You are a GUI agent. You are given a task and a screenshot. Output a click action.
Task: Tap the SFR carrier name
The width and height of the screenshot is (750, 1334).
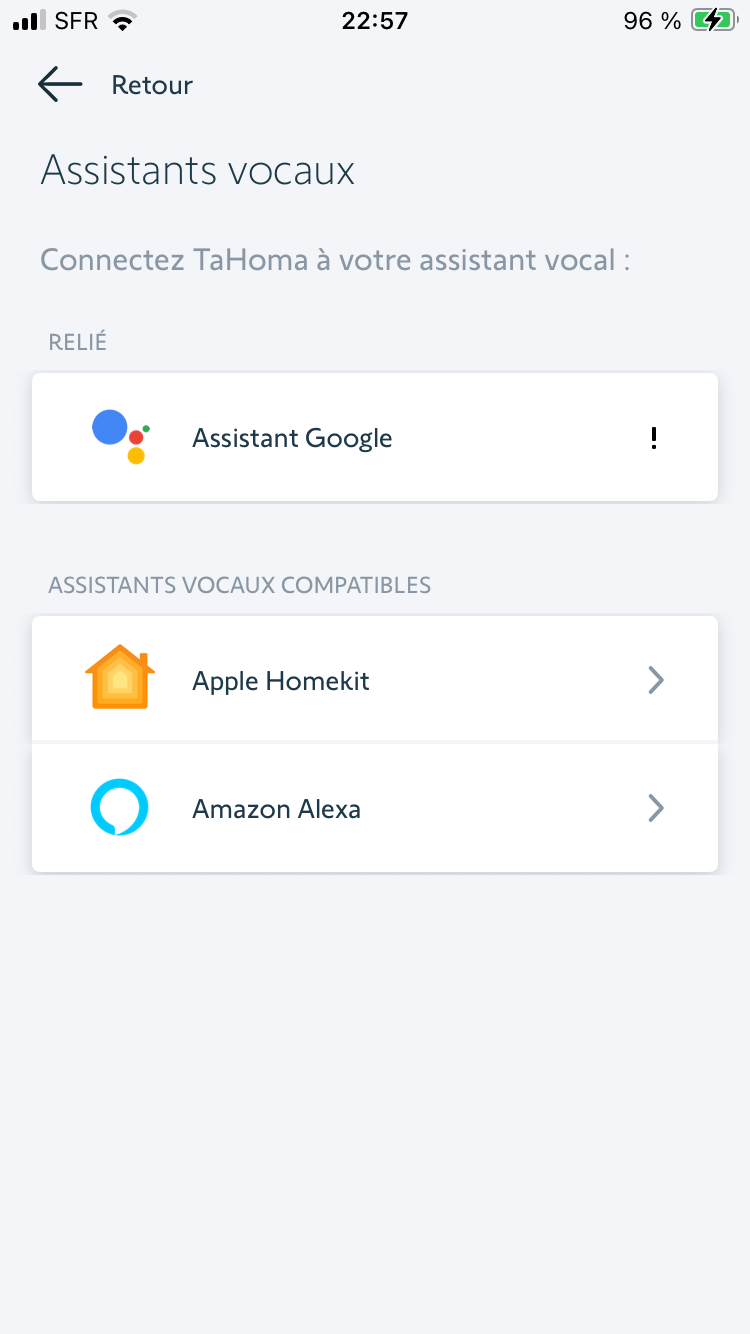pyautogui.click(x=76, y=21)
